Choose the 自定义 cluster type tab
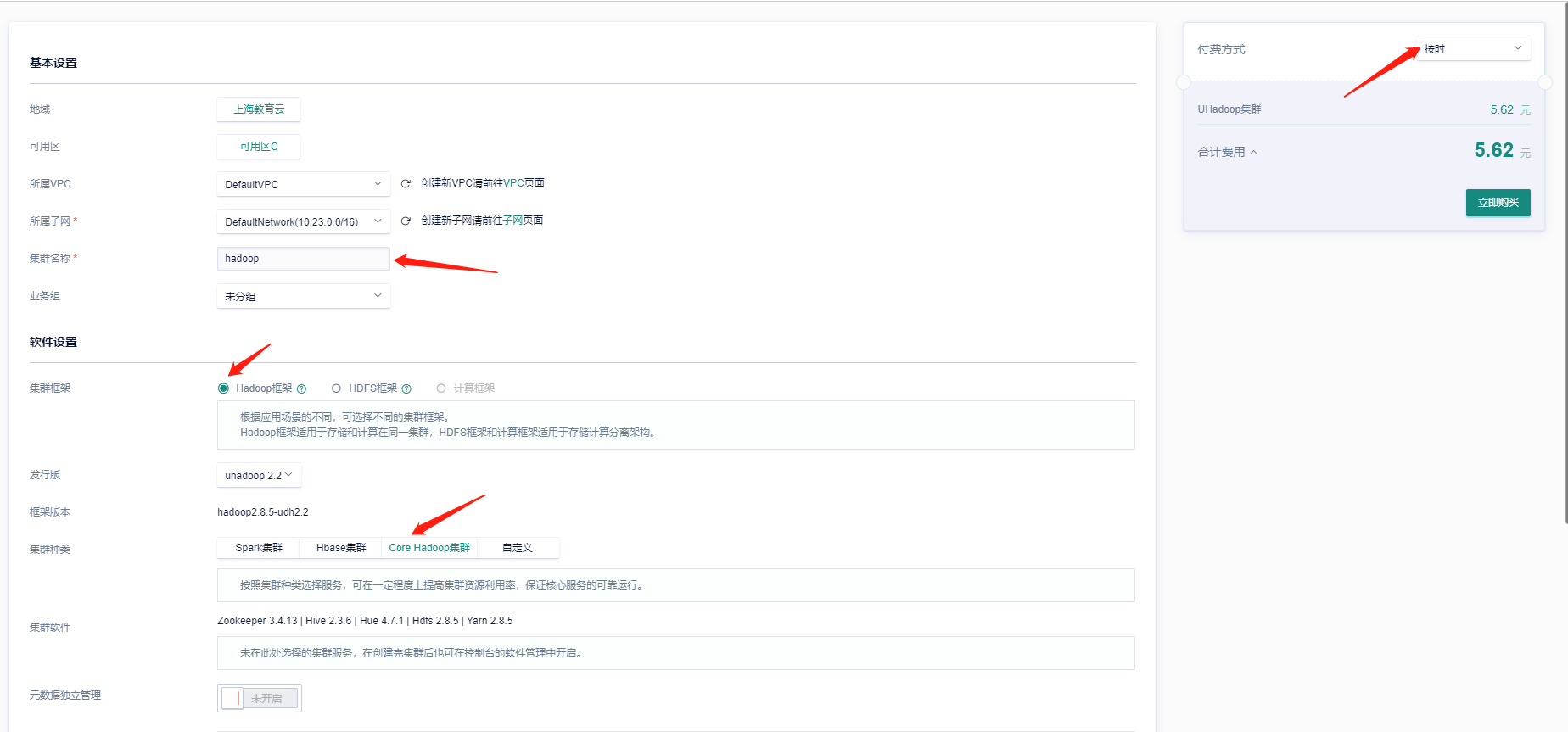 click(x=517, y=548)
